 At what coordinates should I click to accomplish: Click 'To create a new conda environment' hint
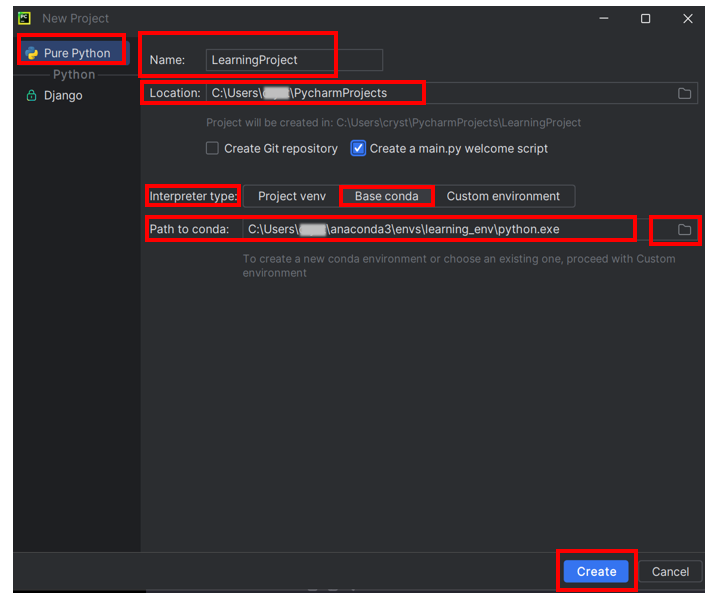[459, 266]
